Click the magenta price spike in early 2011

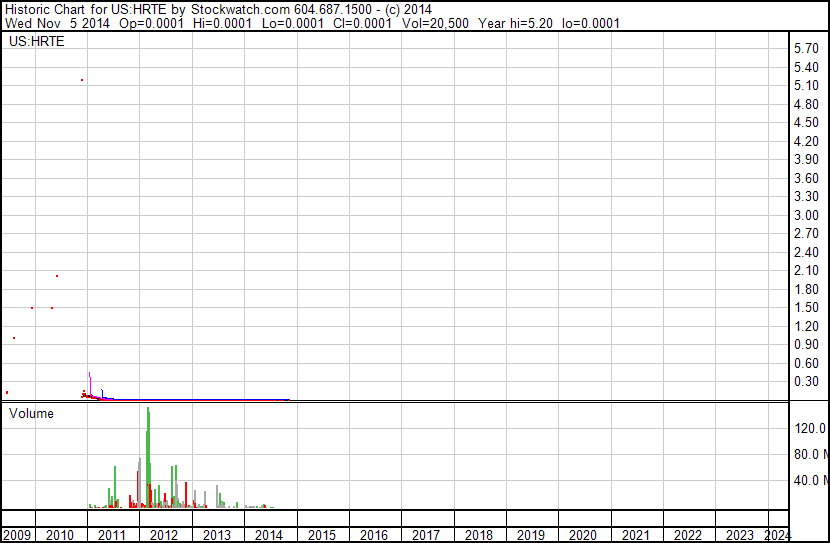pyautogui.click(x=90, y=384)
